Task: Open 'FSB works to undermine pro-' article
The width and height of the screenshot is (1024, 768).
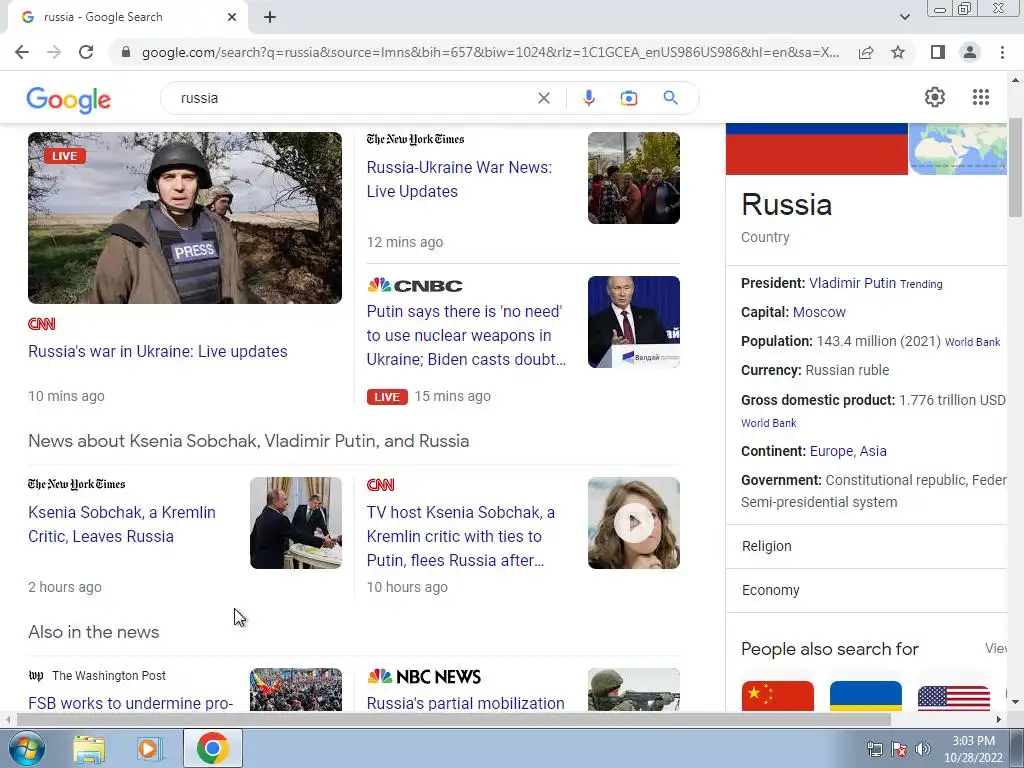Action: (x=131, y=703)
